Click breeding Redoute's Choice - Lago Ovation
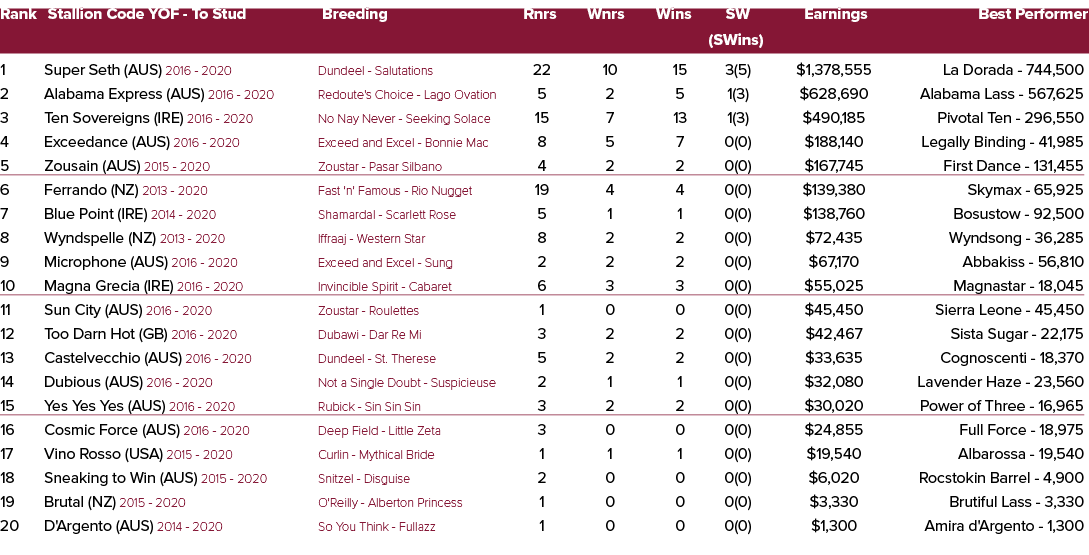1089x555 pixels. coord(407,95)
